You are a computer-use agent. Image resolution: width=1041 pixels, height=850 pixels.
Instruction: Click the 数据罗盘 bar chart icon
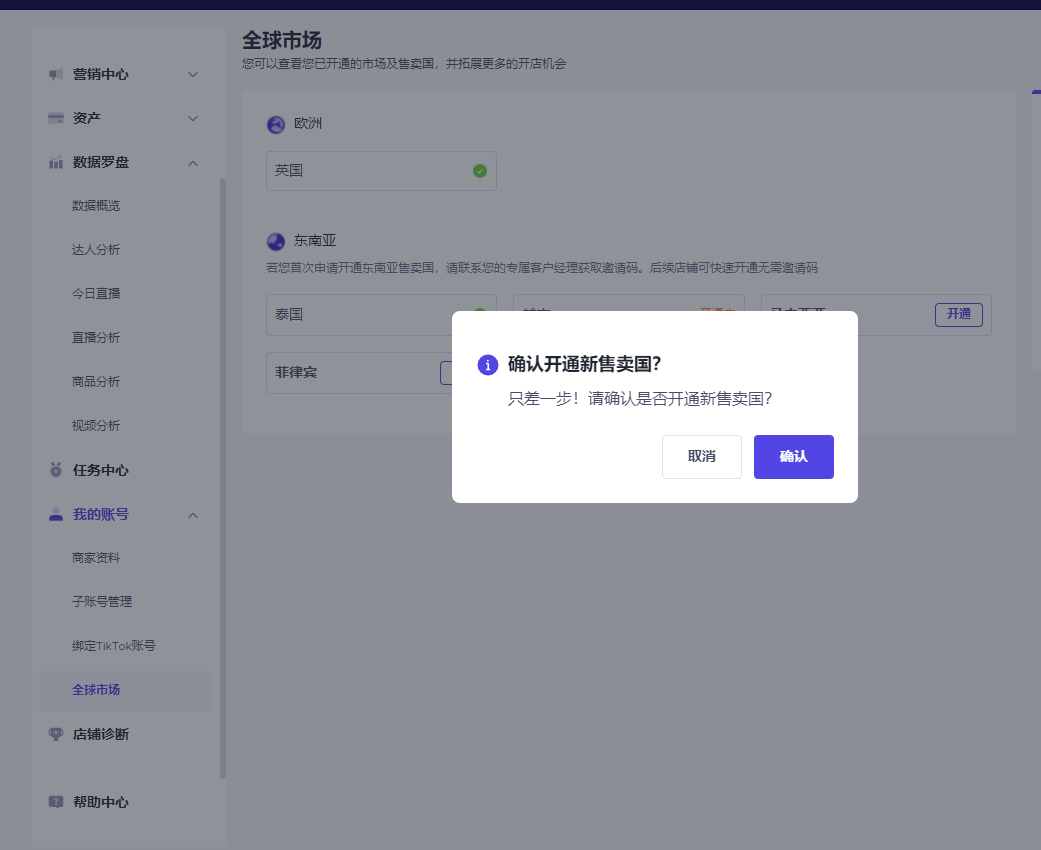56,162
